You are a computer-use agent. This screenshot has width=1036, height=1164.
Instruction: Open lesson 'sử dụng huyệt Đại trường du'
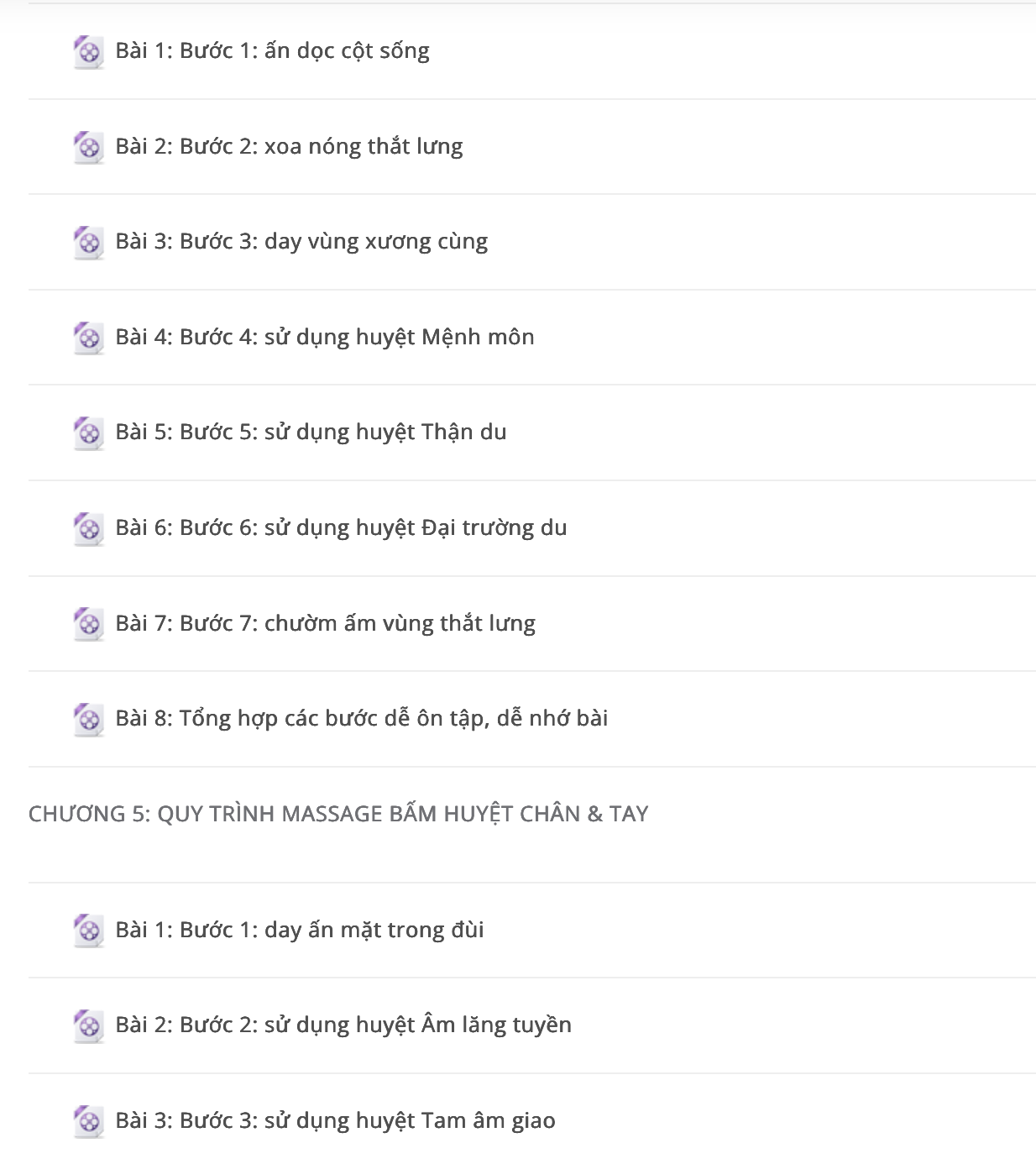[341, 528]
